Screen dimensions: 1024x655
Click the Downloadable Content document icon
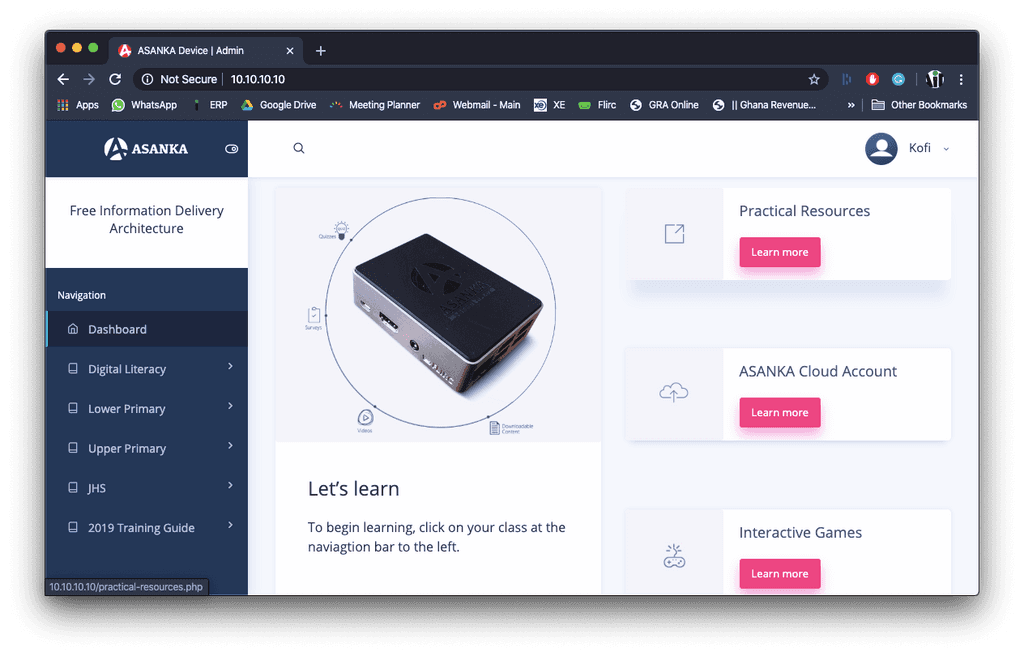494,428
